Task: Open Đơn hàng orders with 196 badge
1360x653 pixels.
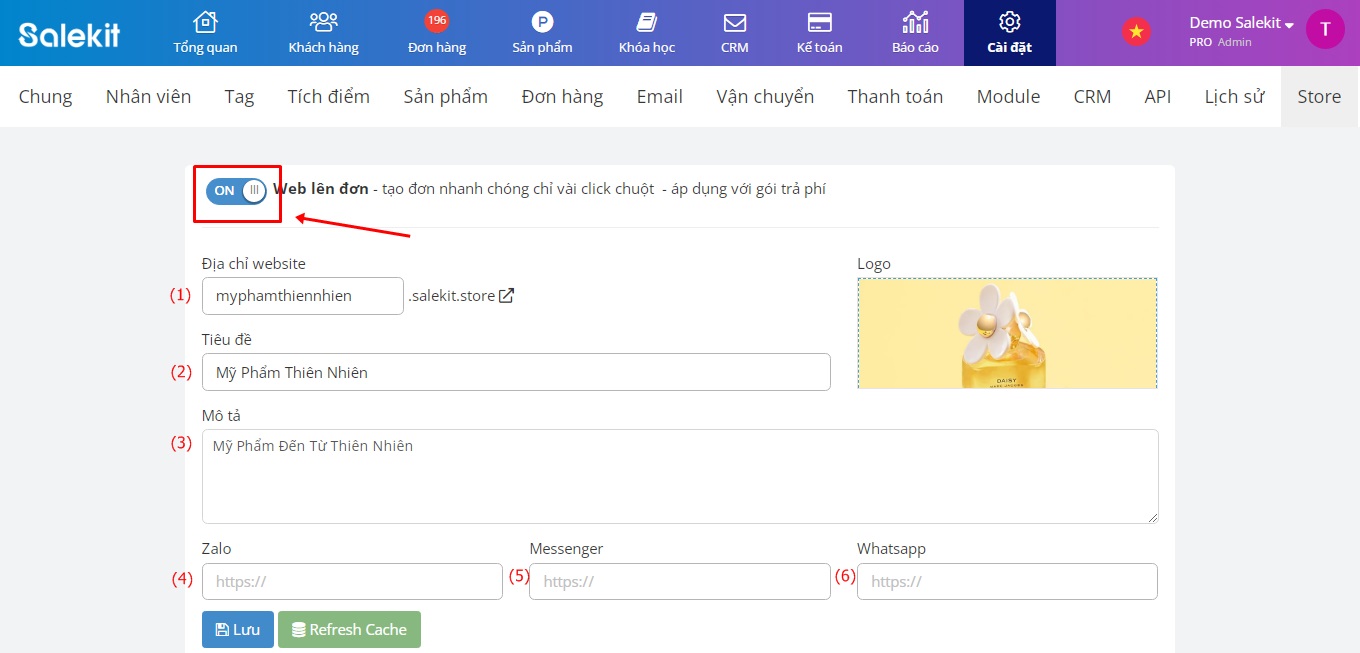Action: coord(437,23)
